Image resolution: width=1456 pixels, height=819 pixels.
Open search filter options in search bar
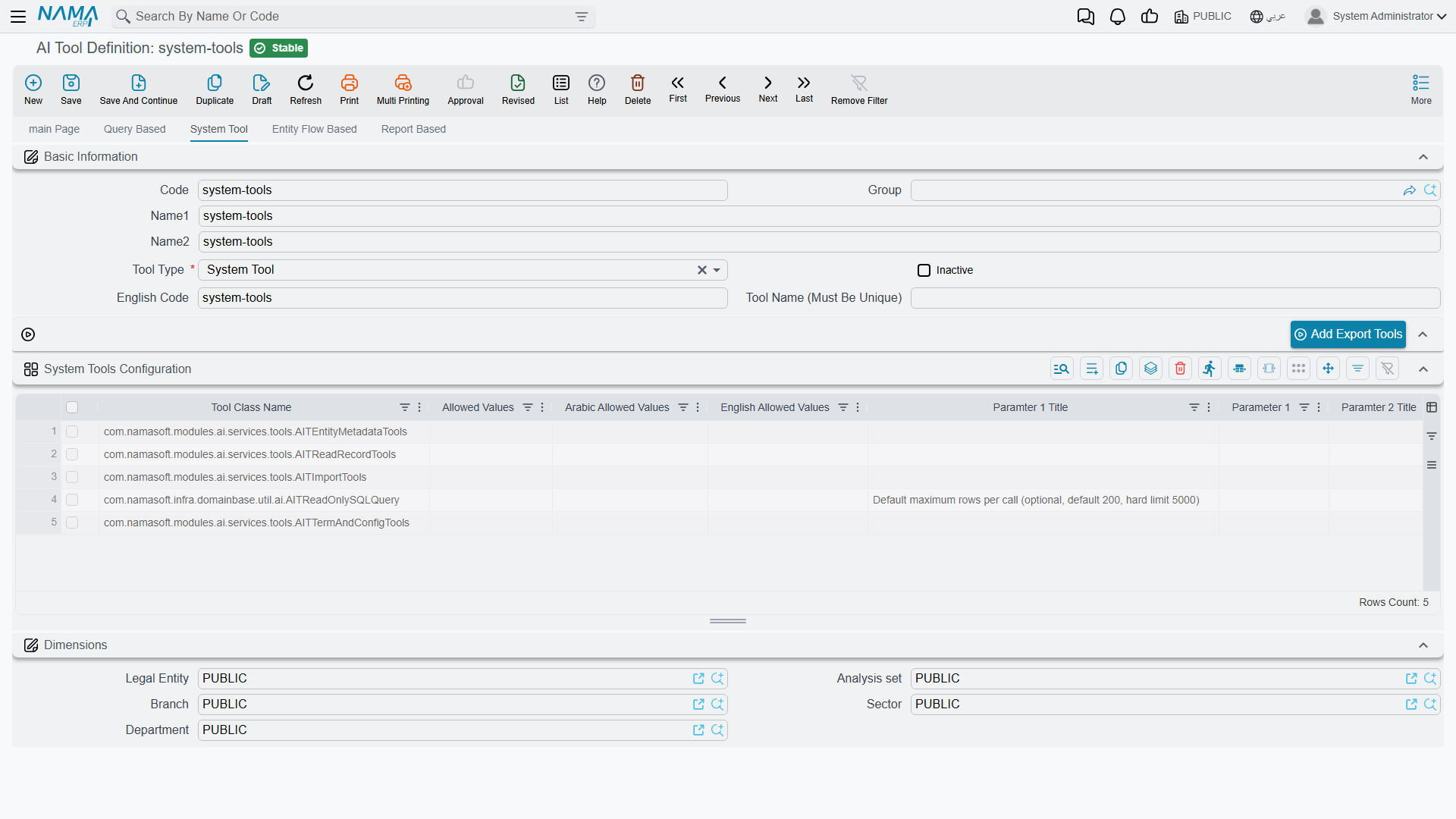pos(582,17)
